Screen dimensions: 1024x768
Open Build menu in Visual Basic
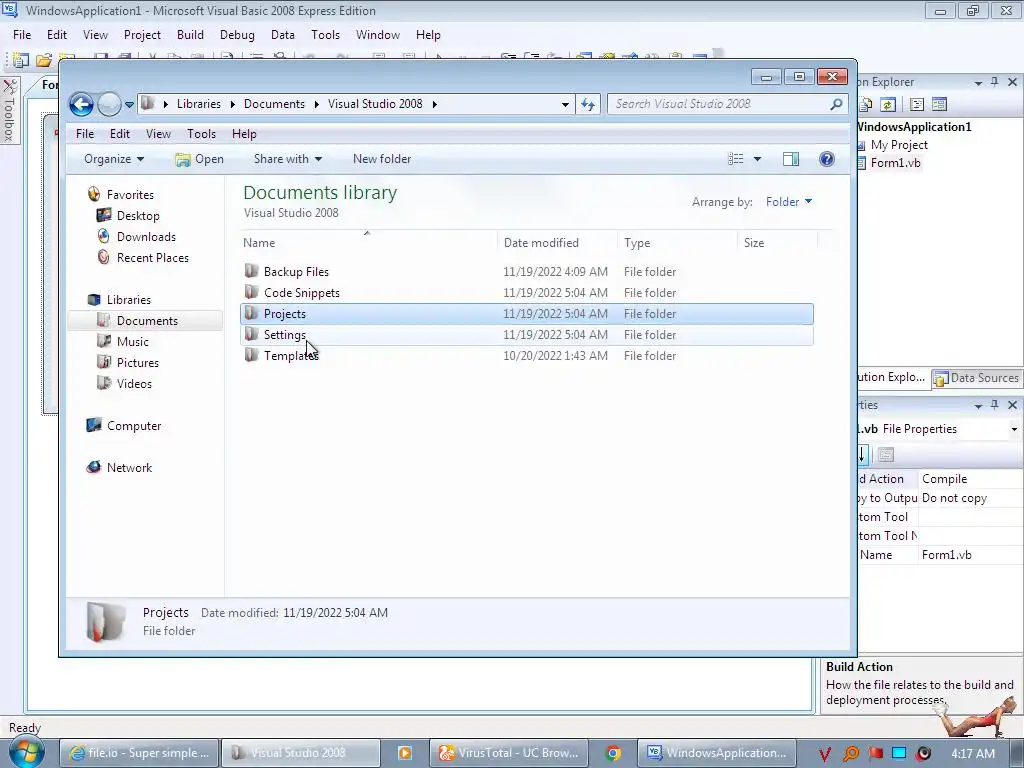(190, 35)
